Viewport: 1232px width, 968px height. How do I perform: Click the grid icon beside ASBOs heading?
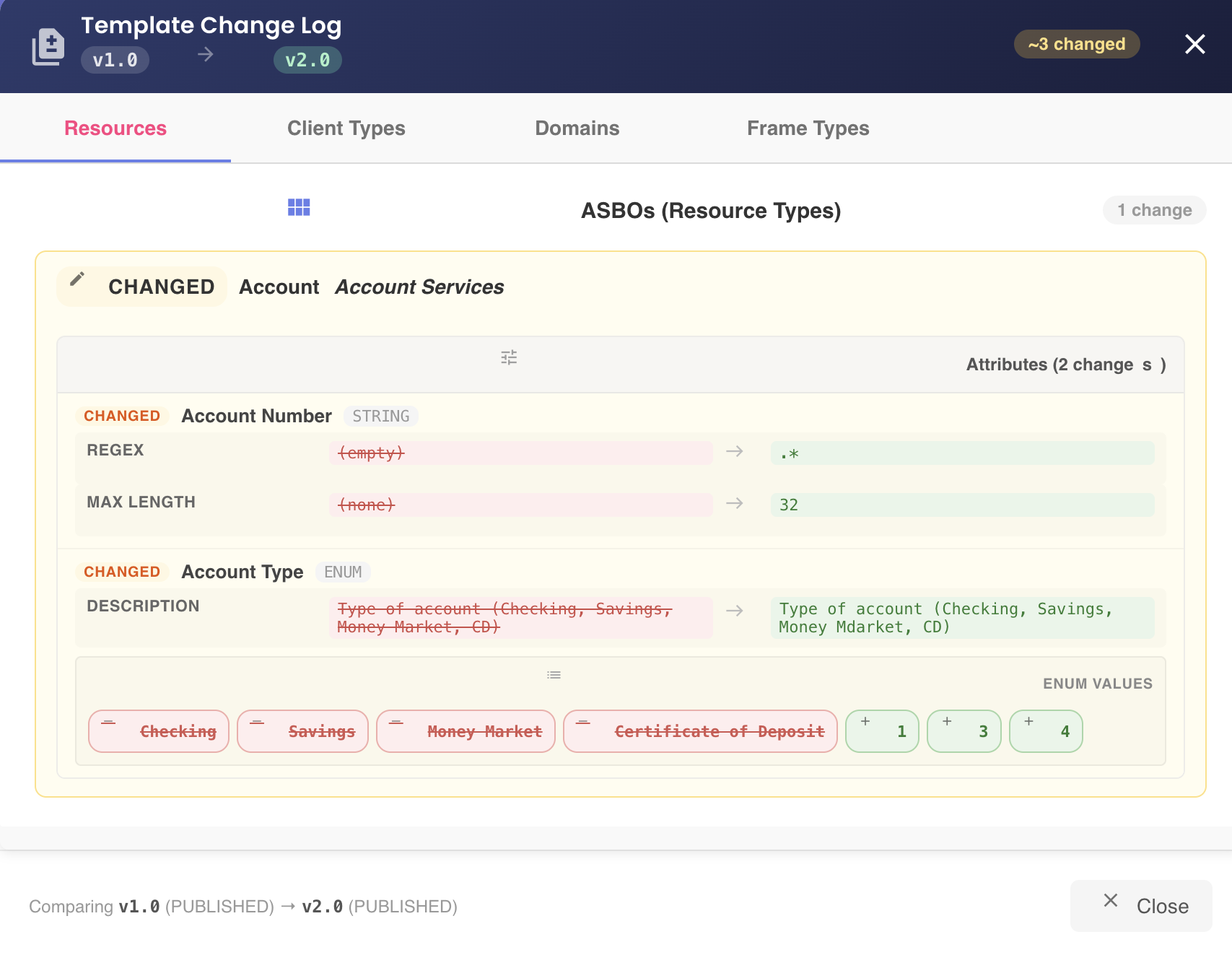click(x=299, y=208)
